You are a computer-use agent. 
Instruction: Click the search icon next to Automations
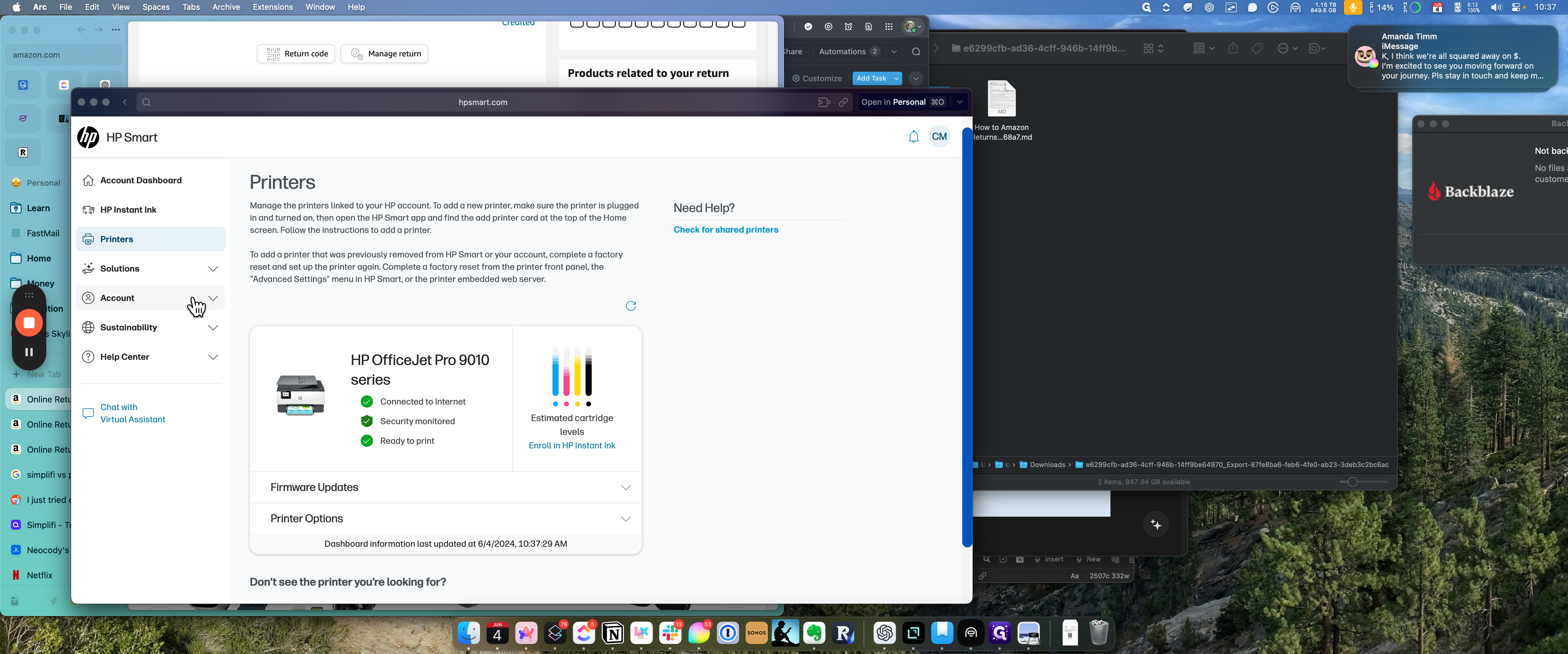click(x=916, y=52)
